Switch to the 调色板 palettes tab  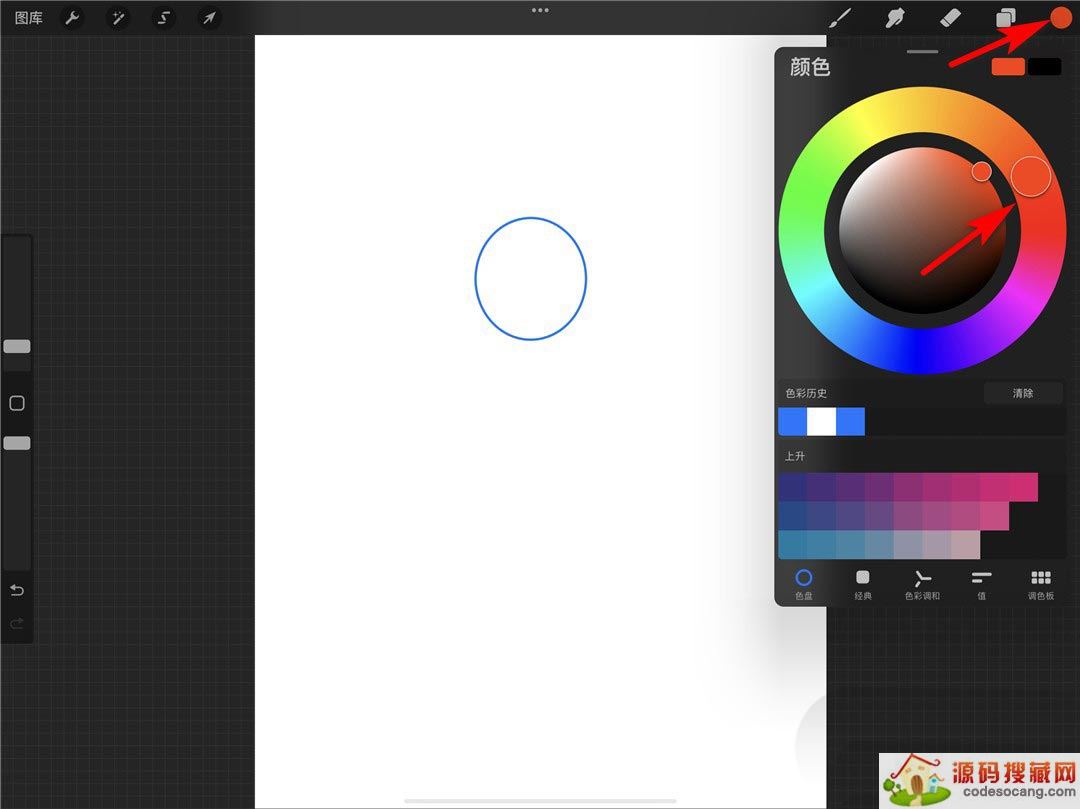click(1040, 583)
